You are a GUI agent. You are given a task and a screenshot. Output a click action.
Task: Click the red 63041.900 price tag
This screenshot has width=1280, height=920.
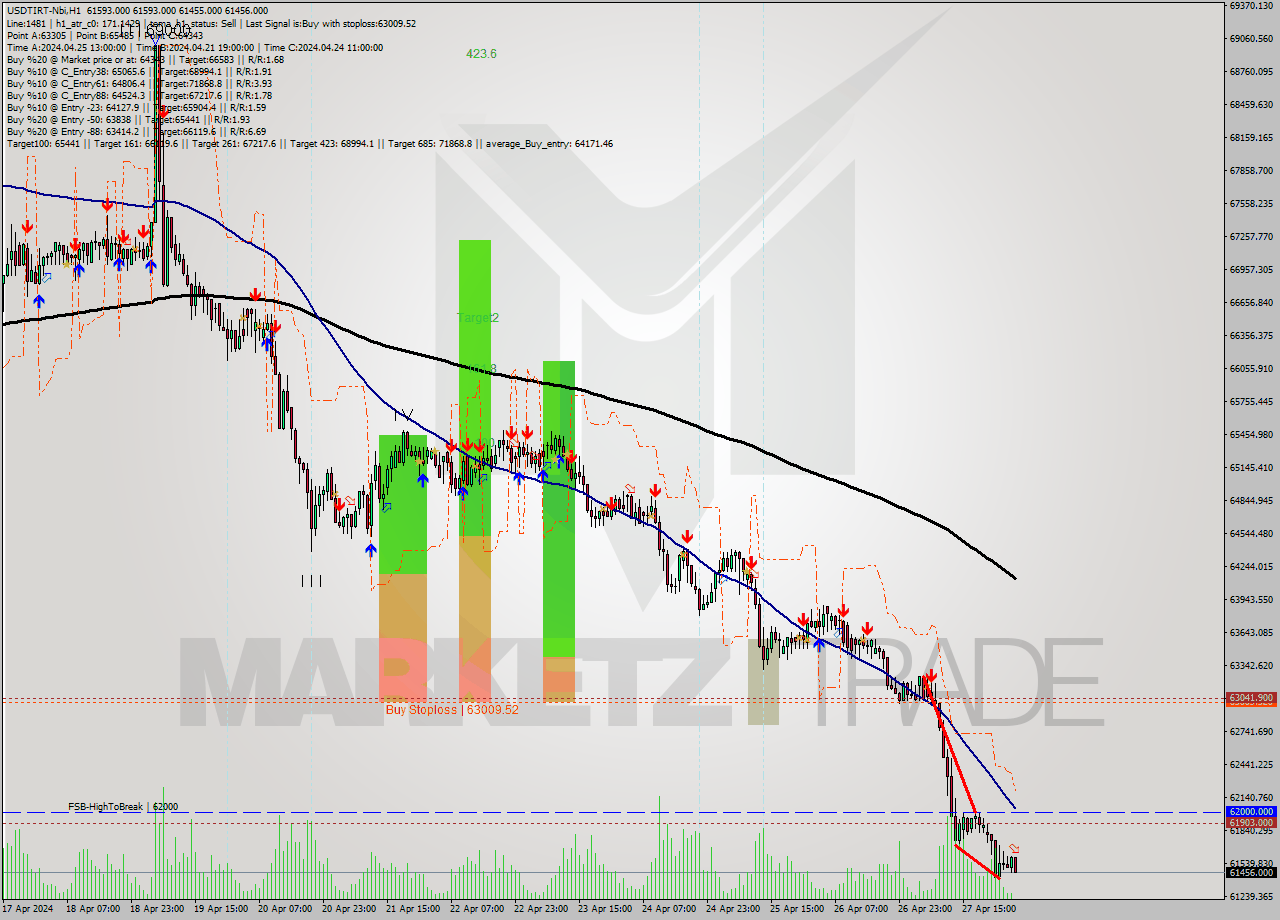coord(1250,698)
